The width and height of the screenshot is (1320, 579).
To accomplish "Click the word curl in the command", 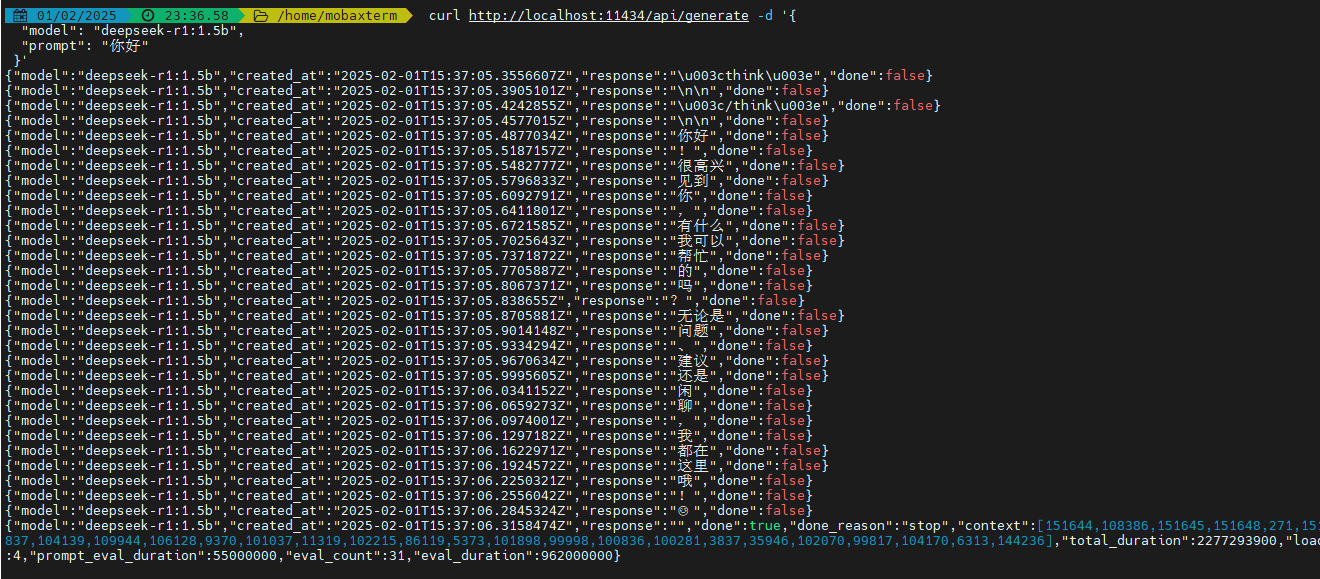I will coord(444,16).
